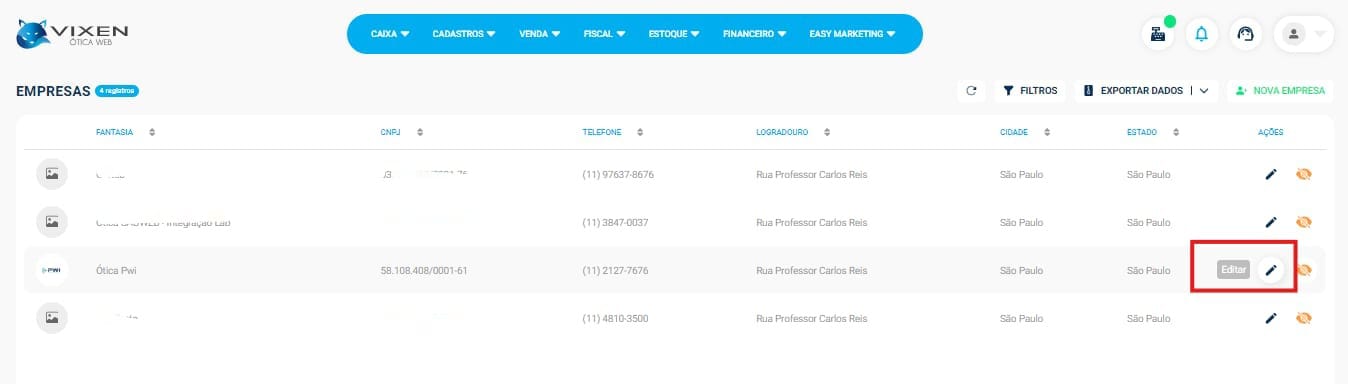
Task: Toggle visibility eye in last row
Action: (1303, 318)
